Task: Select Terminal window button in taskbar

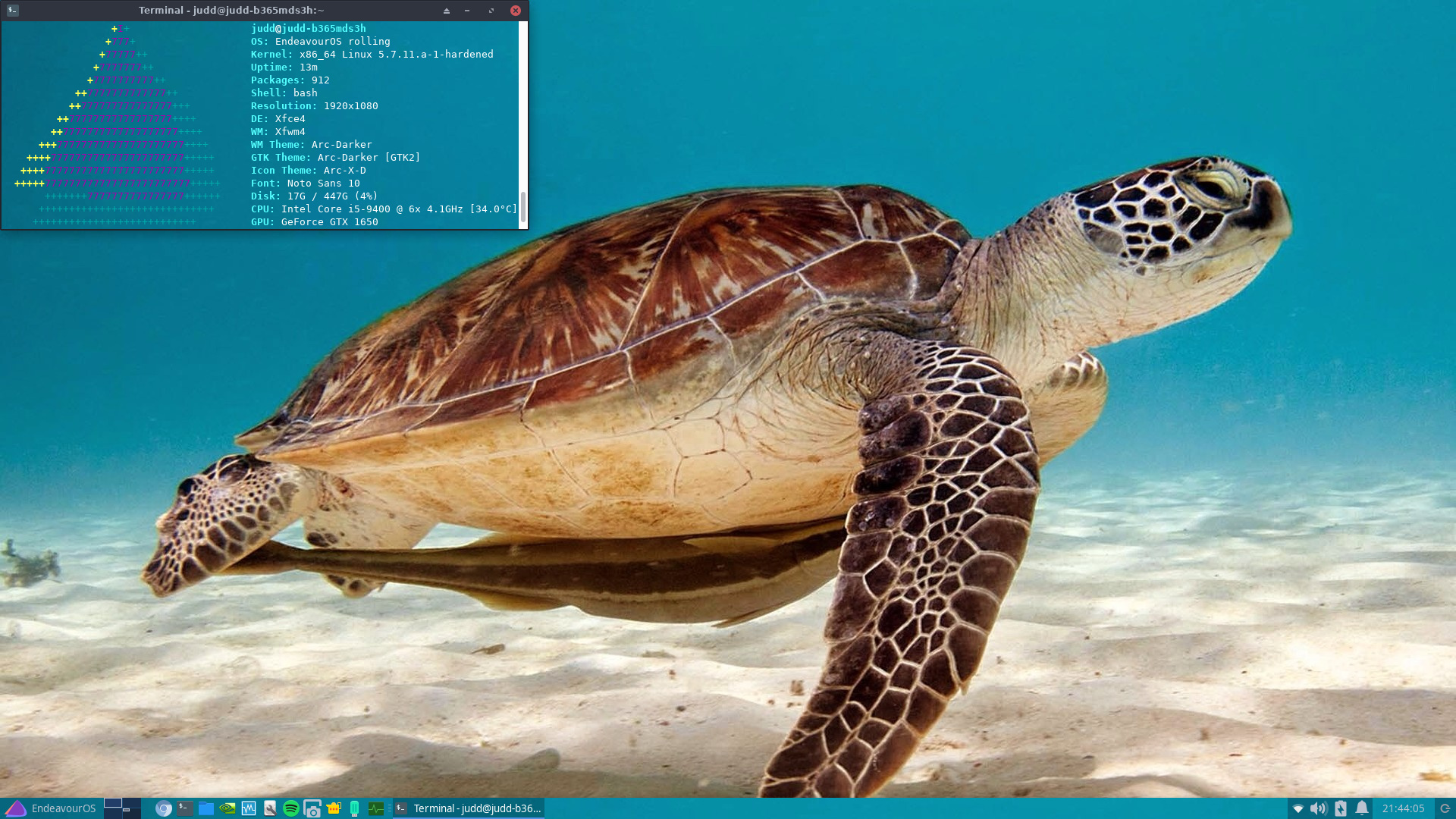Action: point(469,808)
